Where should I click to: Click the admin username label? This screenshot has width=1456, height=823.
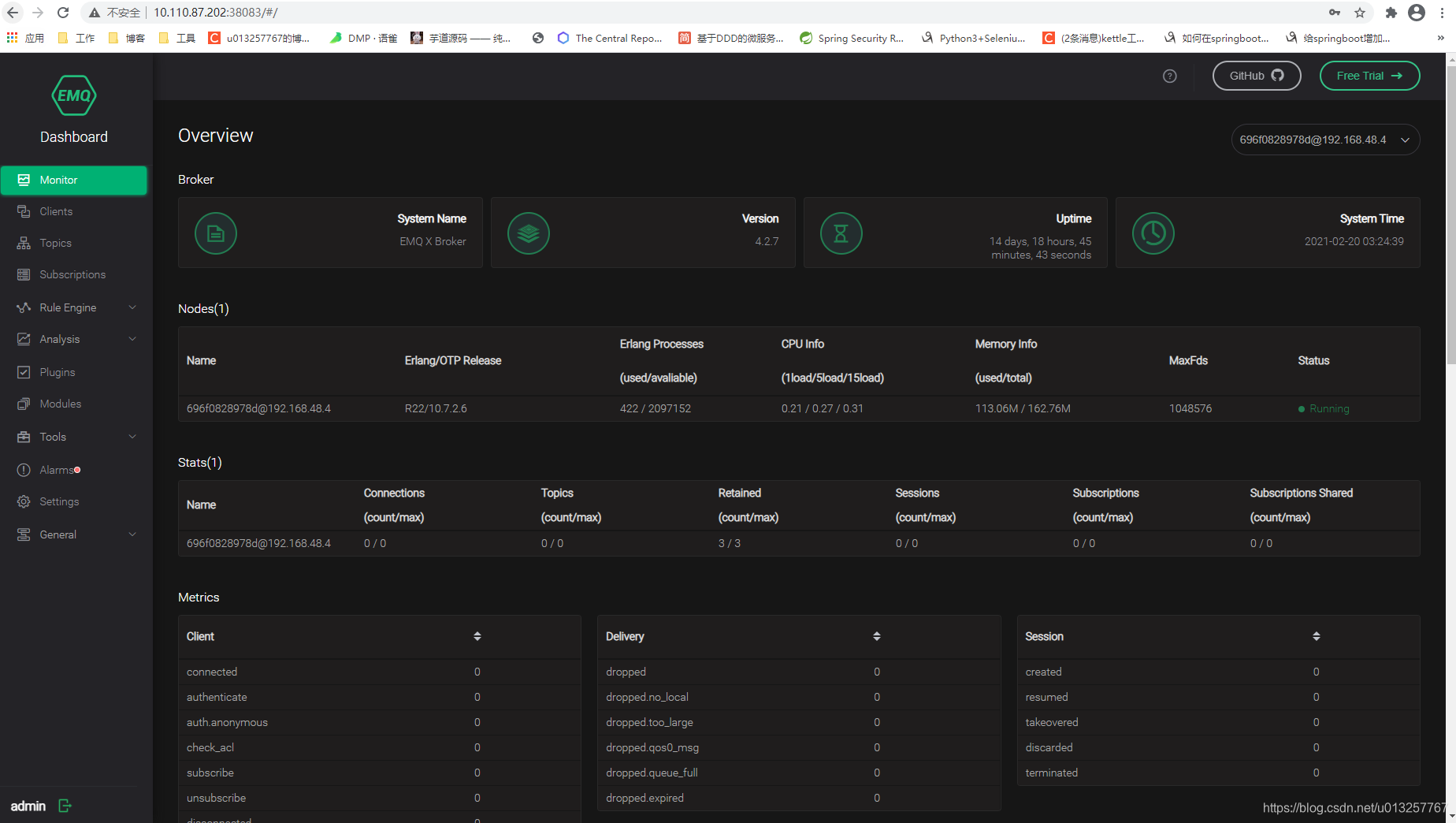[x=28, y=806]
